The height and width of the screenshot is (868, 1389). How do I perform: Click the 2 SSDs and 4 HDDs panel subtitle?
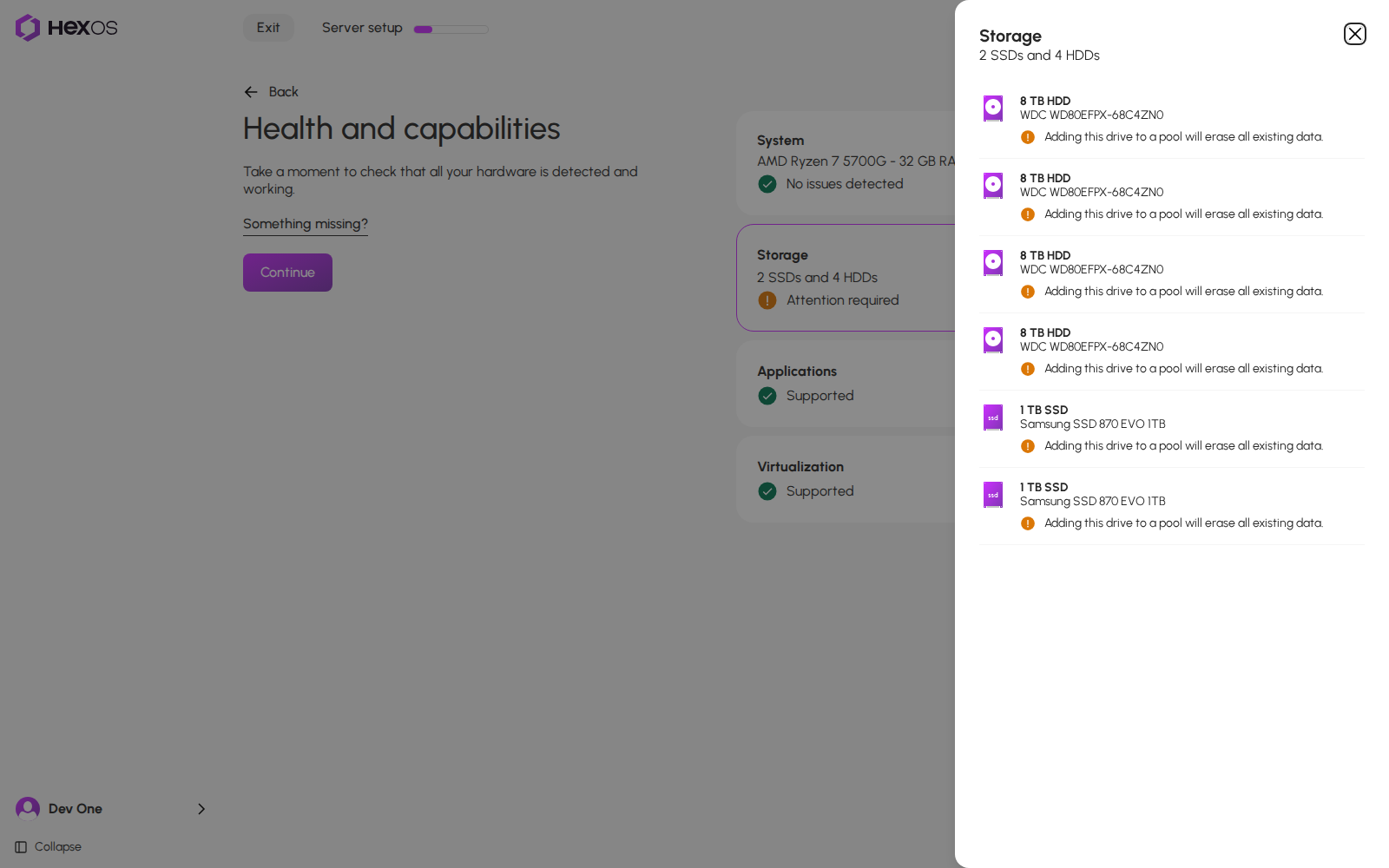(x=1039, y=56)
